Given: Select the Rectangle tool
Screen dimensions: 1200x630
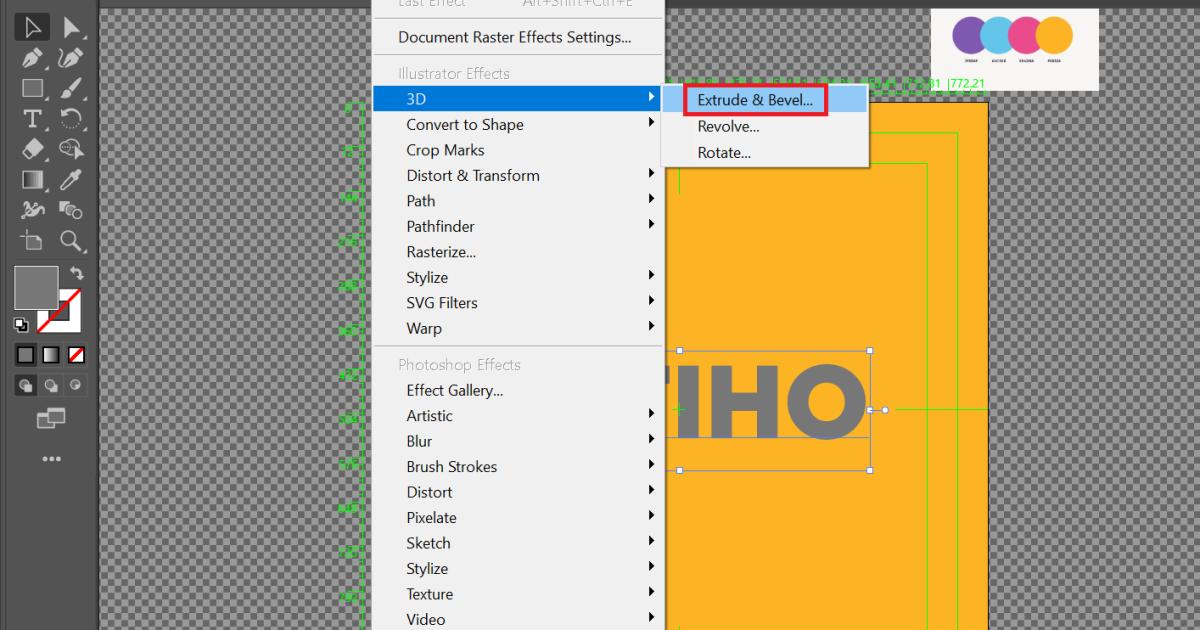Looking at the screenshot, I should (32, 88).
